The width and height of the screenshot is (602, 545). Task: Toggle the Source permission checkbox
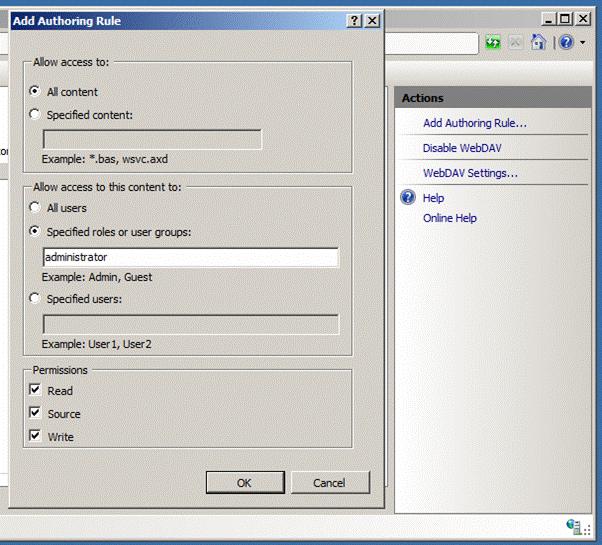pos(35,413)
